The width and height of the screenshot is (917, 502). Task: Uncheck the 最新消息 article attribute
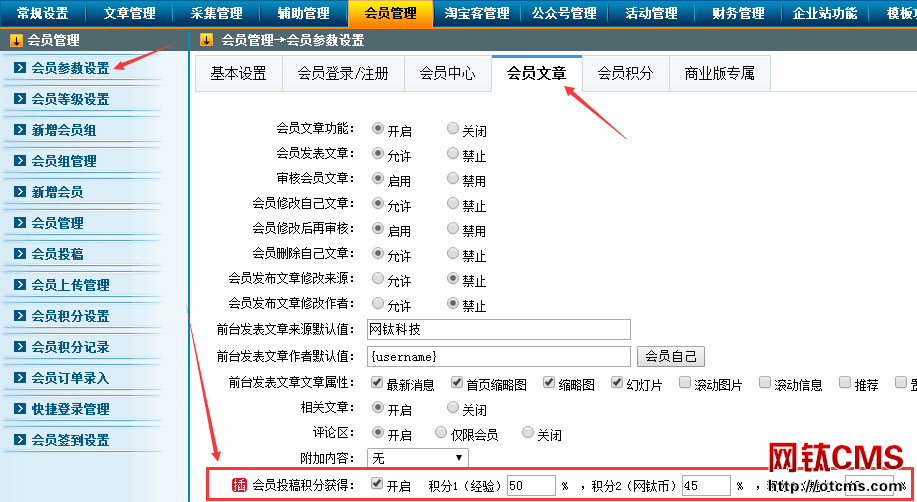pos(376,383)
